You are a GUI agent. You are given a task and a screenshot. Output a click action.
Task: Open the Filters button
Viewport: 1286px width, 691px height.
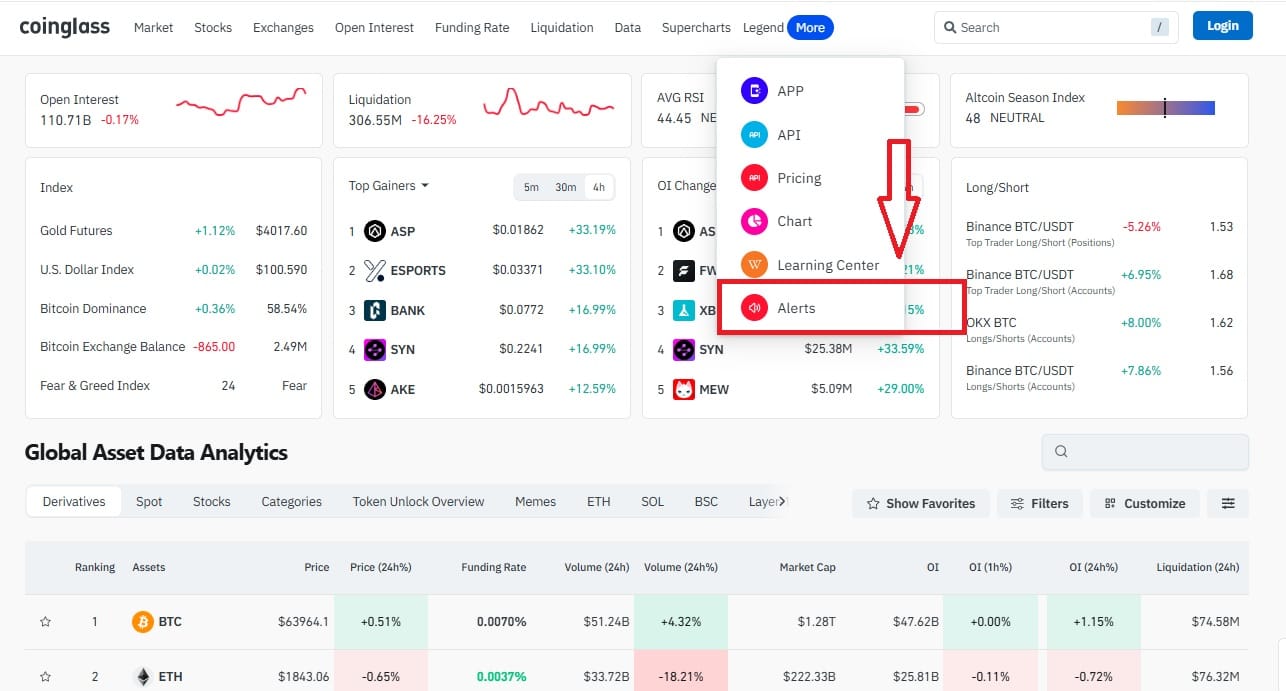(1040, 503)
